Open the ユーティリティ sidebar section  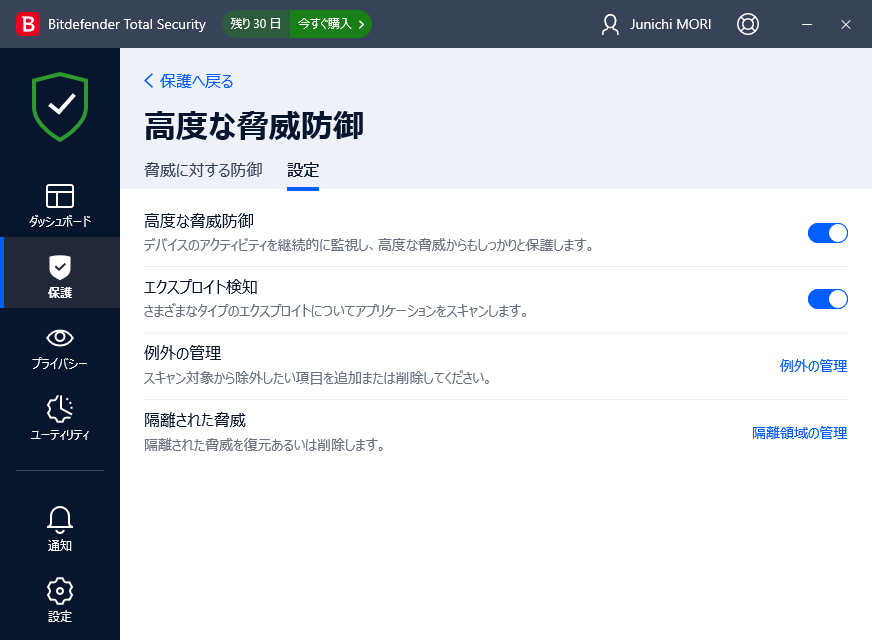tap(60, 419)
